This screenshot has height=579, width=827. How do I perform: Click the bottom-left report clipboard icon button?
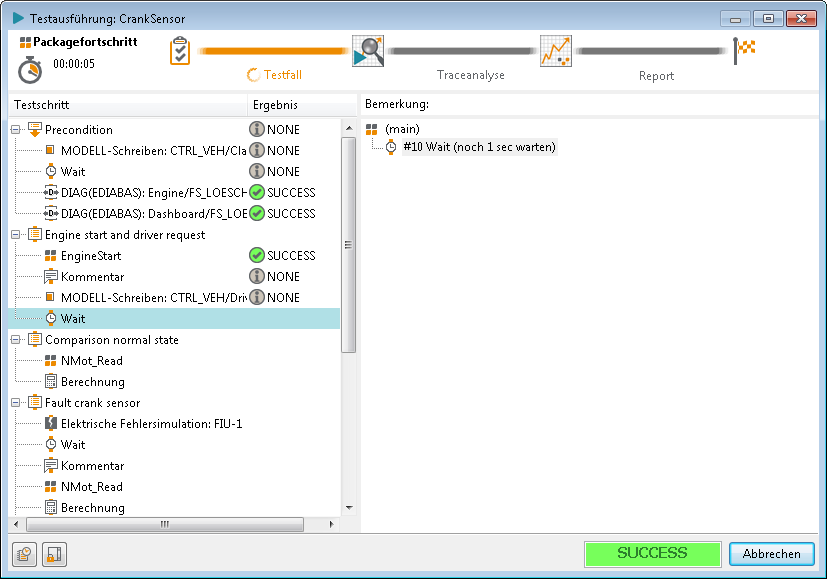(24, 554)
